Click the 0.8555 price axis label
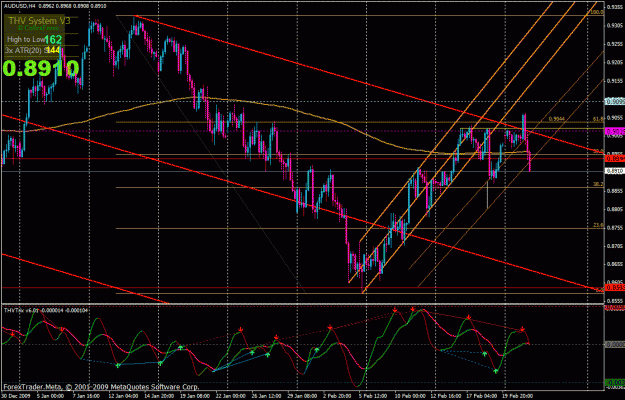Viewport: 625px width, 400px height. click(615, 300)
